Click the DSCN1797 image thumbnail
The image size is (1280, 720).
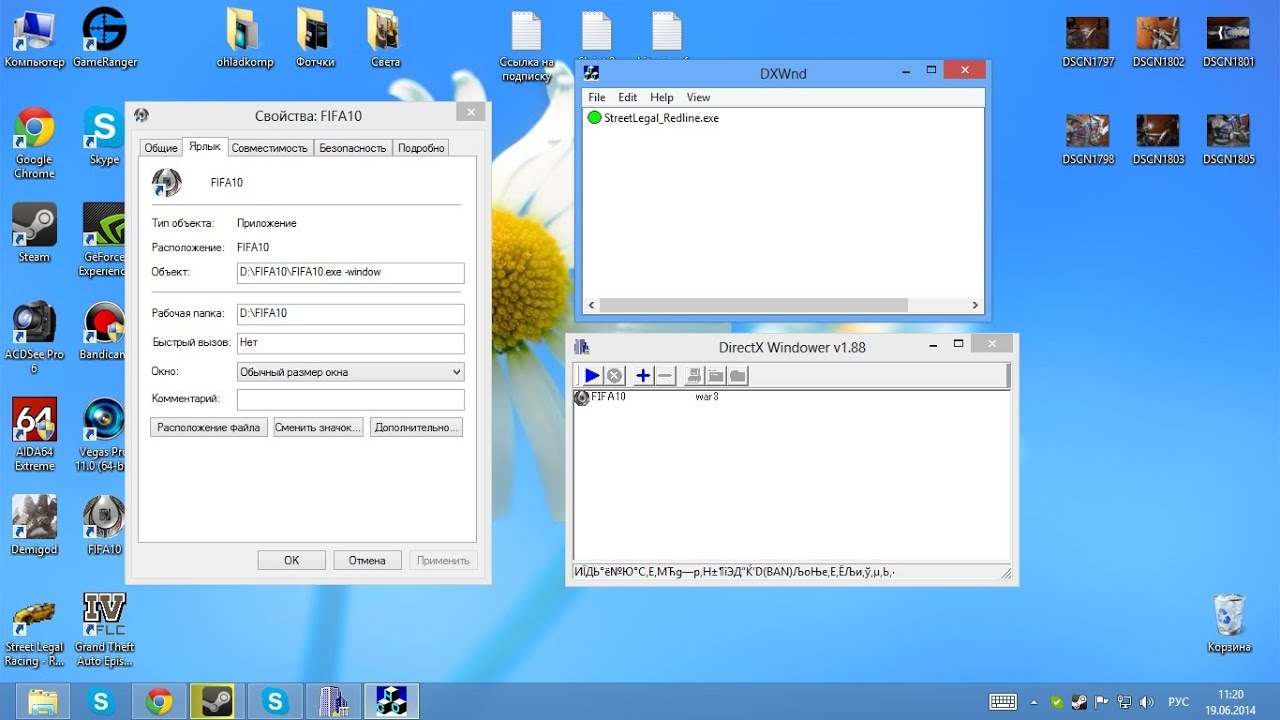[1088, 41]
